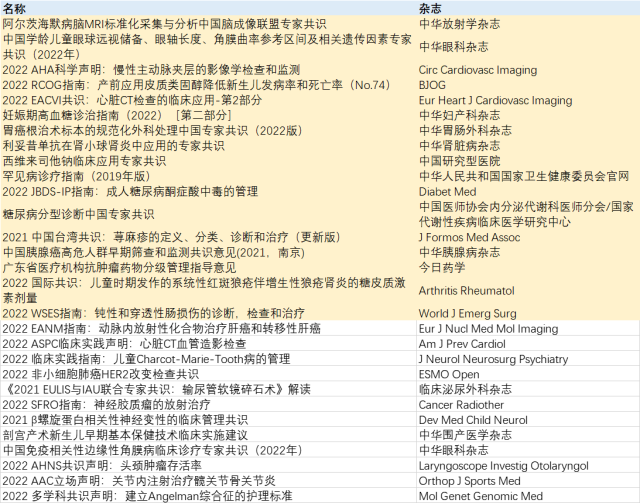This screenshot has height=503, width=640.
Task: Click the J Formos Med Assoc cell
Action: tap(528, 237)
